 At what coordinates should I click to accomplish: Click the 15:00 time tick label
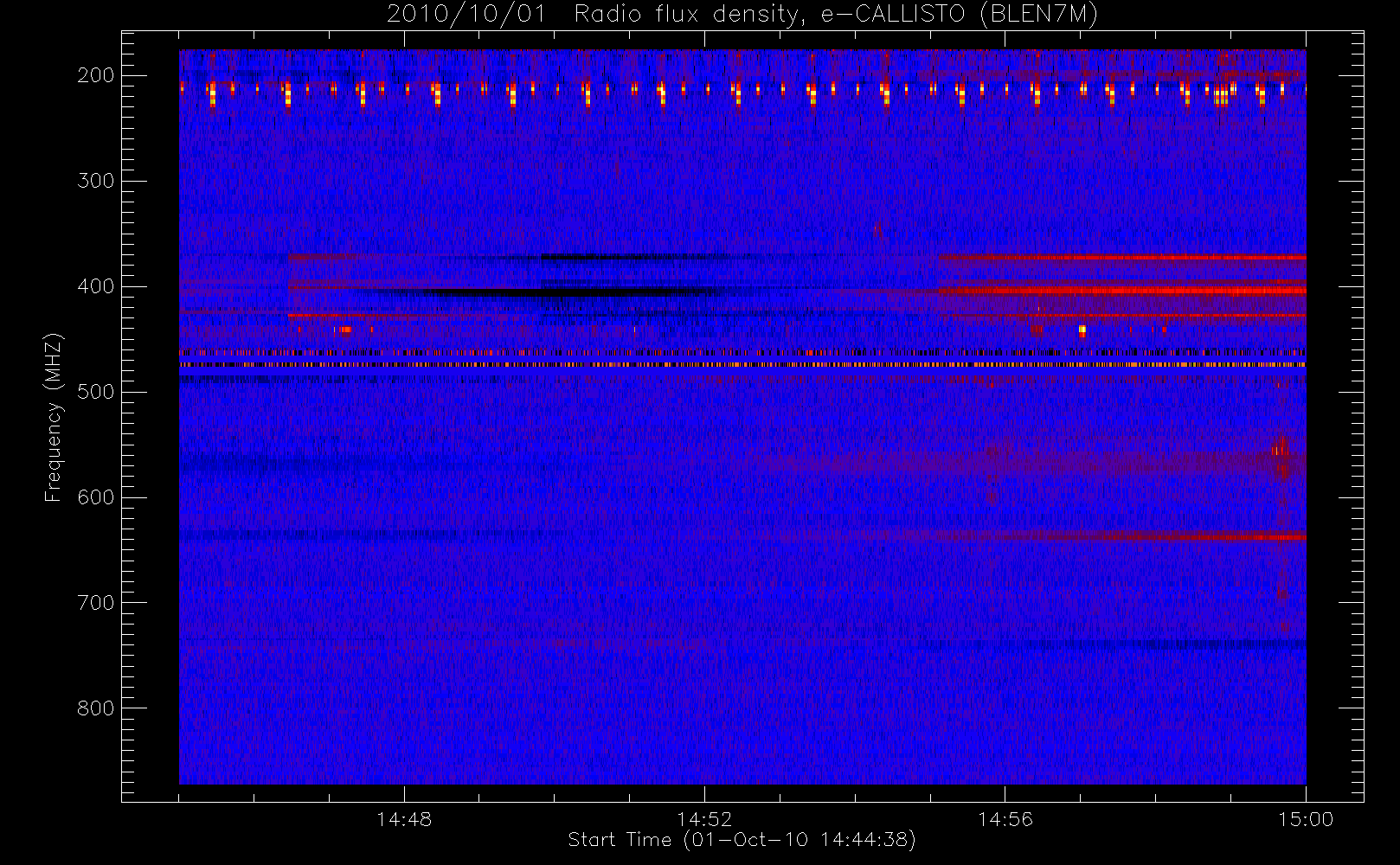tap(1306, 819)
